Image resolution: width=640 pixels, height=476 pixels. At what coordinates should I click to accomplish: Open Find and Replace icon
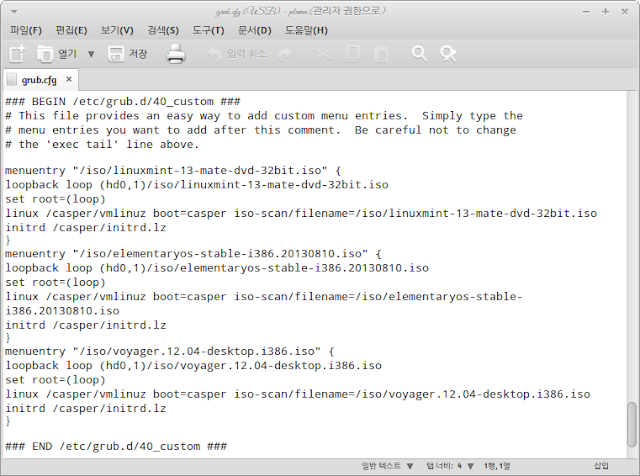[448, 54]
